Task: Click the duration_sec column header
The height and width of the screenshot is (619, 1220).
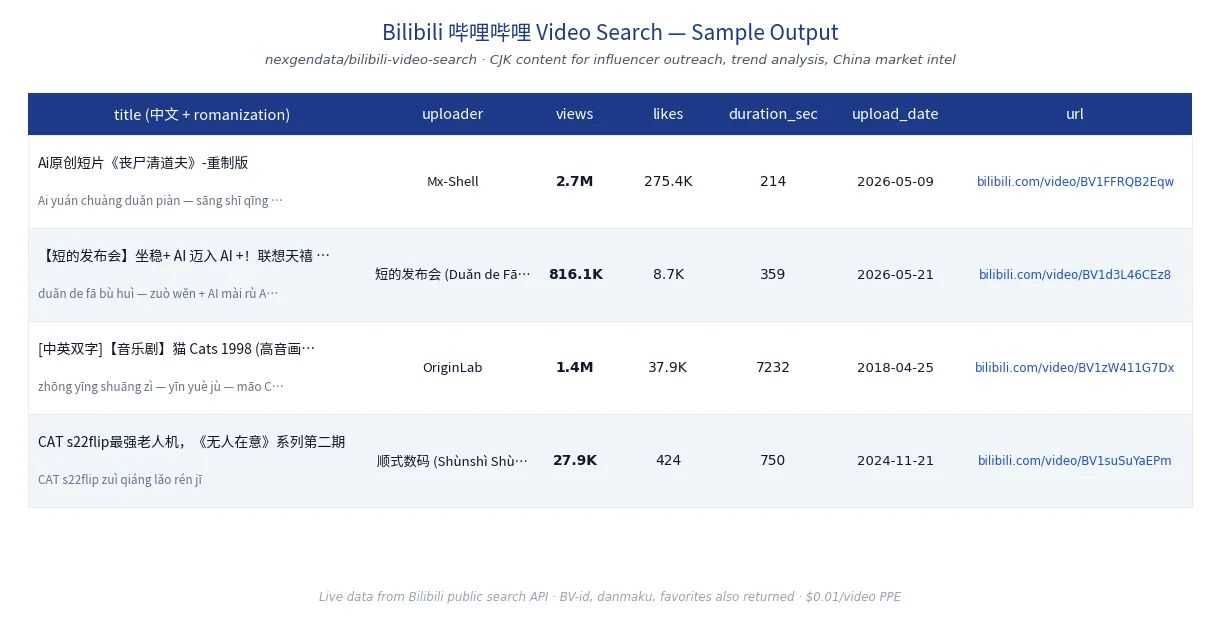Action: [x=773, y=114]
